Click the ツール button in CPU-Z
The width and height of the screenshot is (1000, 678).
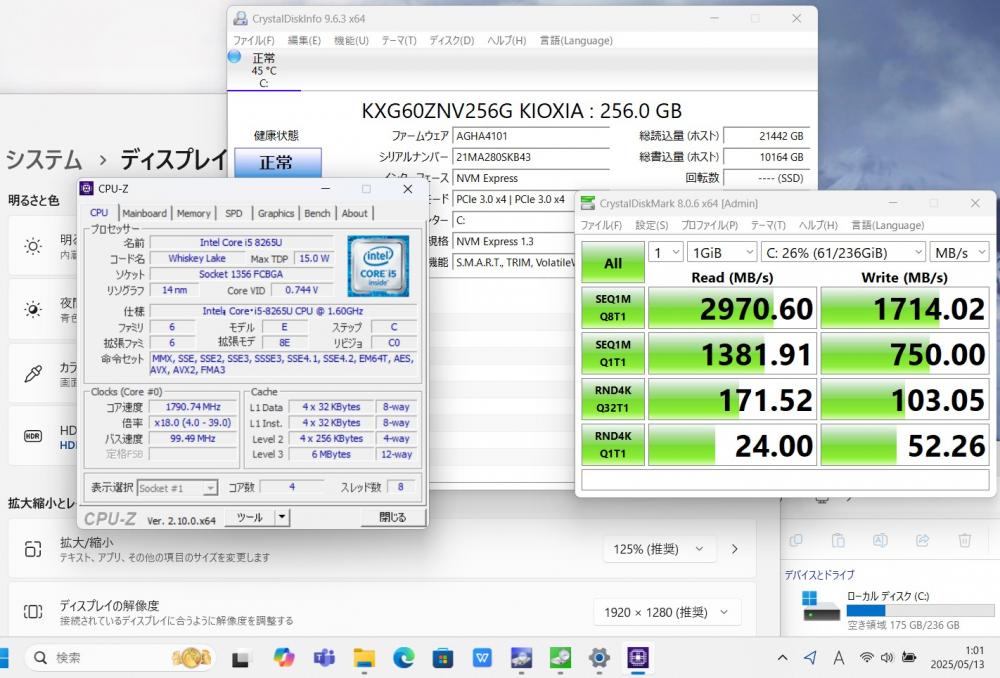(249, 517)
